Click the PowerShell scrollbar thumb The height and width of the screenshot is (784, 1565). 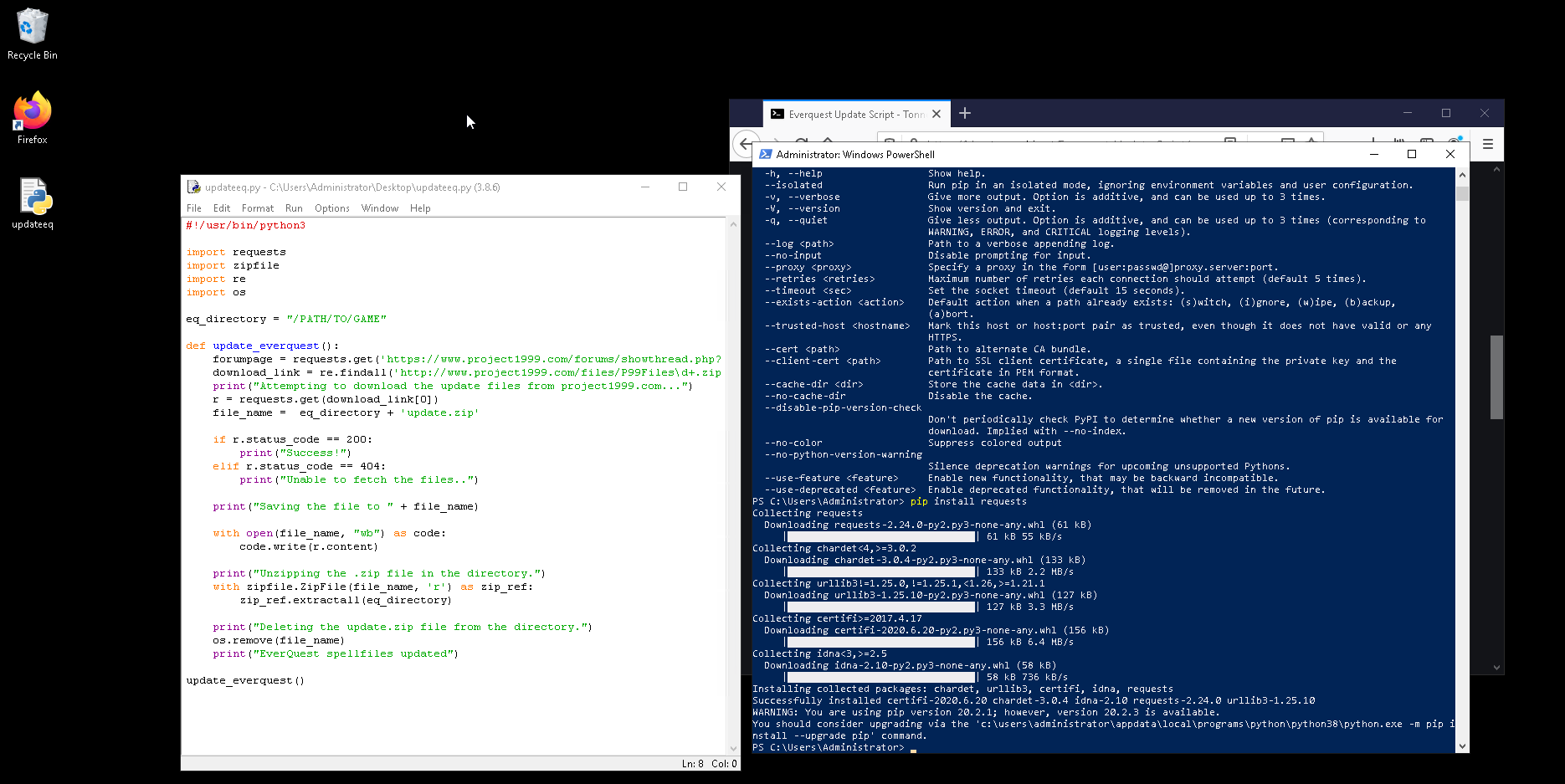(x=1462, y=194)
